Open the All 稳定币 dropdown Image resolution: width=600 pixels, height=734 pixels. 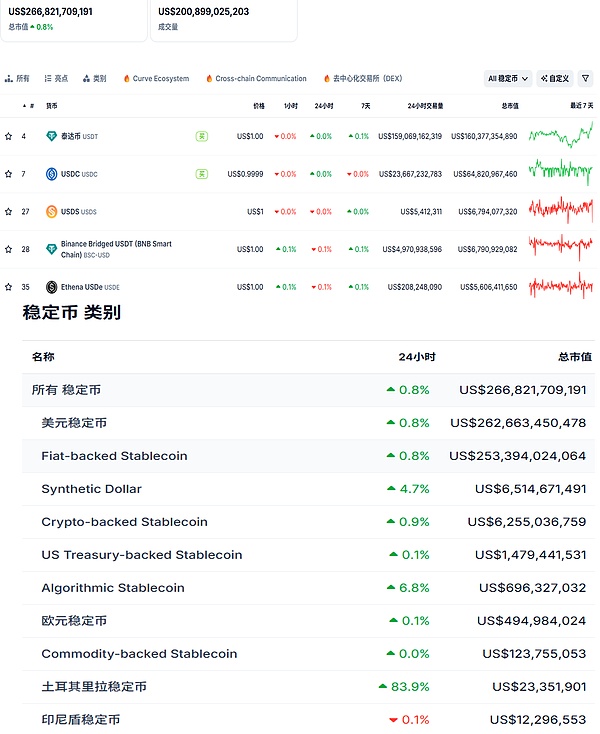coord(508,78)
